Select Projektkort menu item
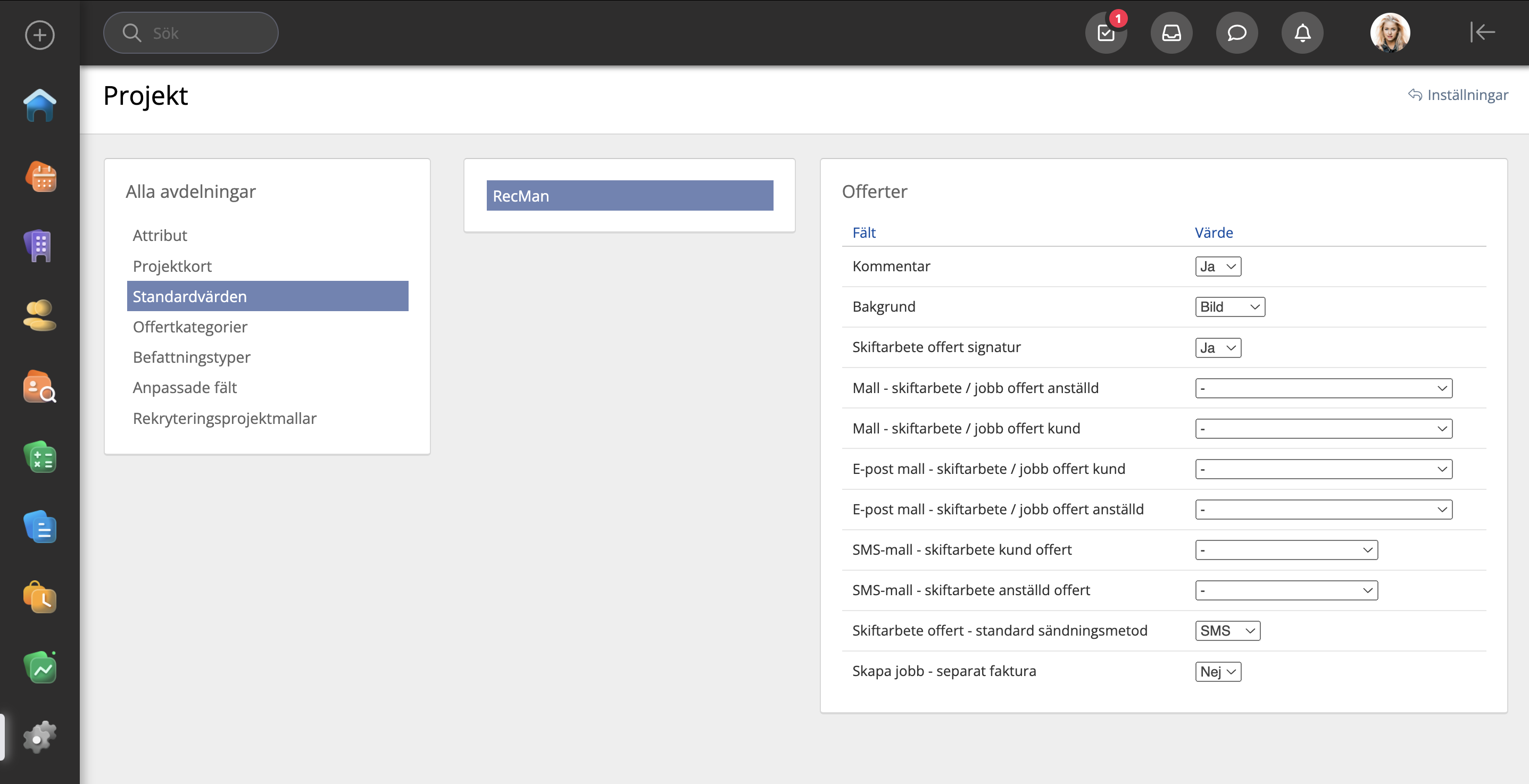The width and height of the screenshot is (1529, 784). (x=172, y=266)
